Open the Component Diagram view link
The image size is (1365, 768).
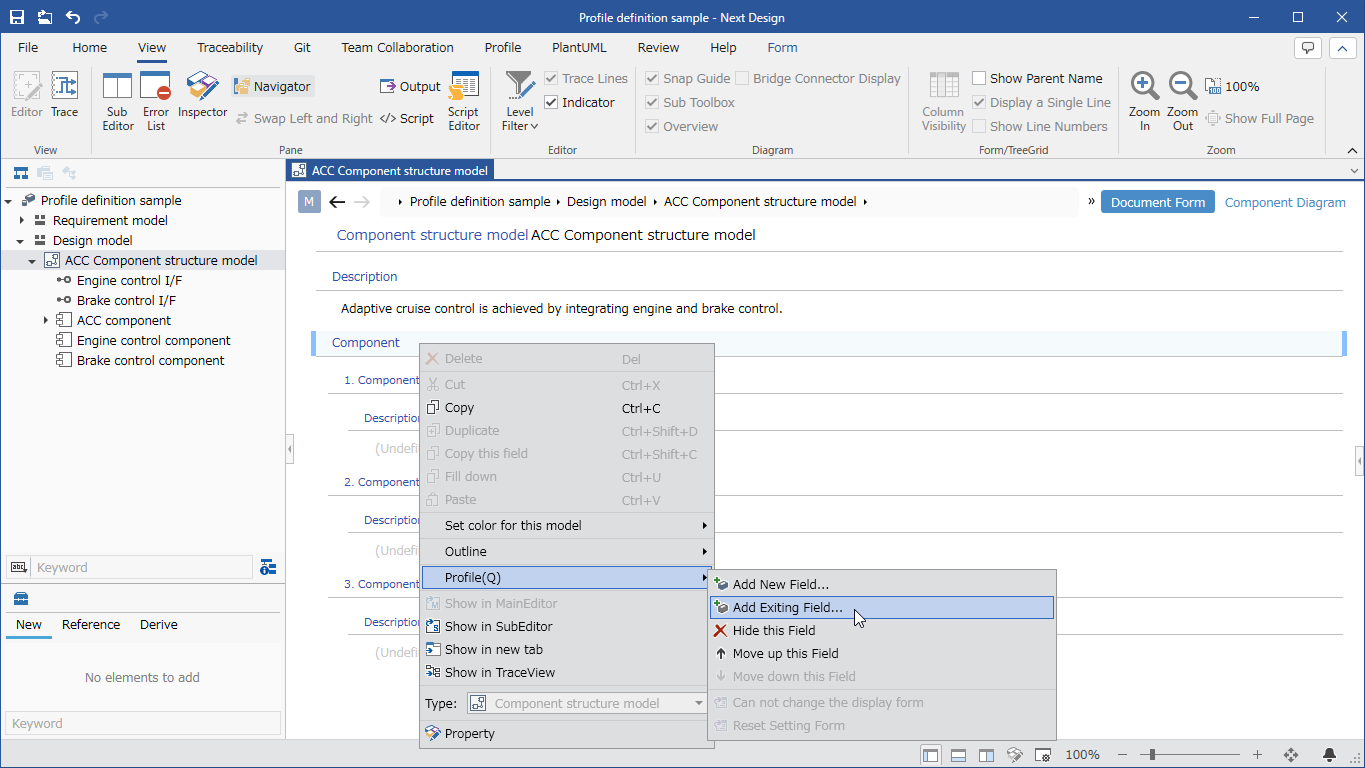pyautogui.click(x=1285, y=202)
